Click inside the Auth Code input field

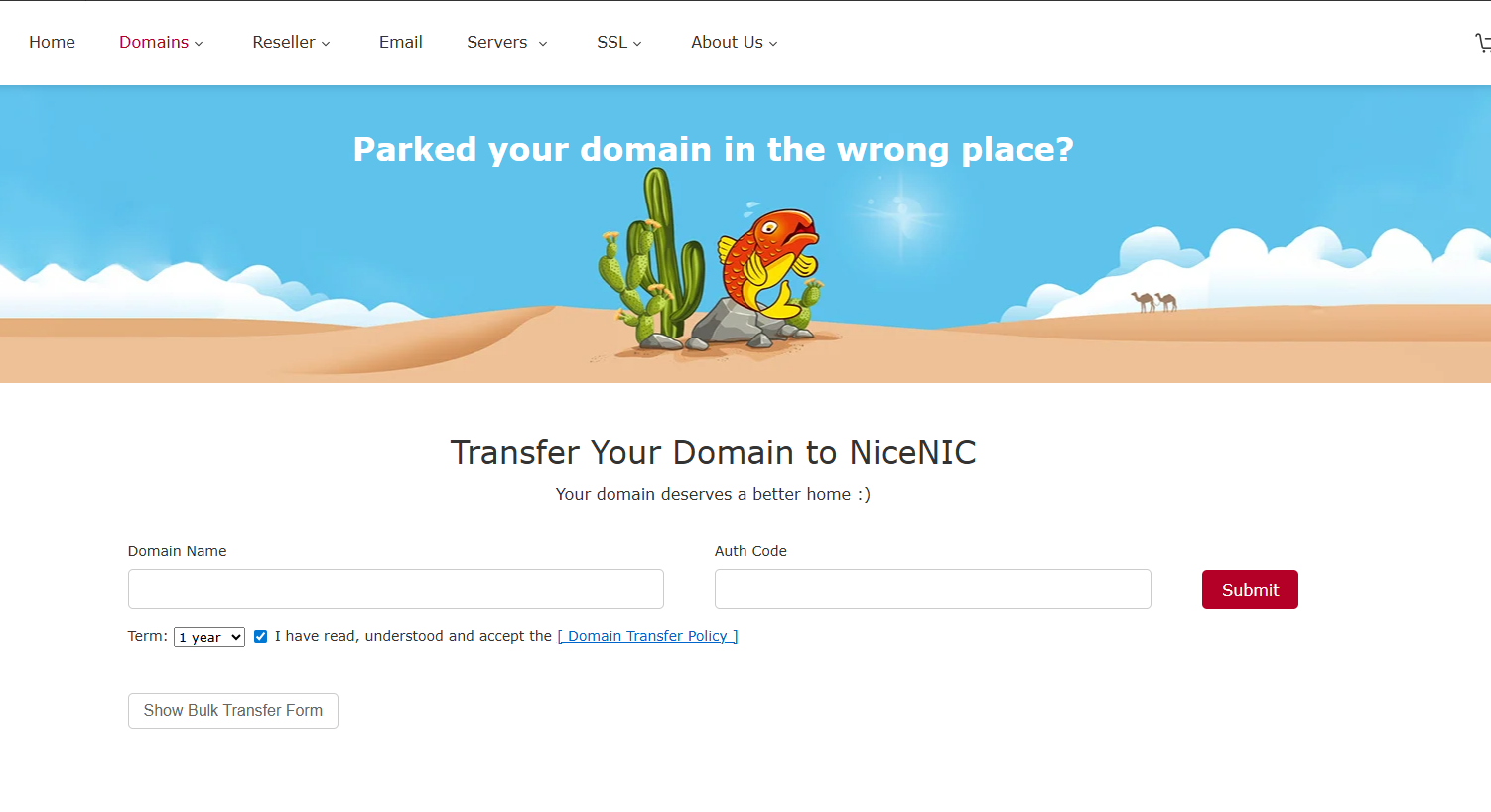point(932,589)
